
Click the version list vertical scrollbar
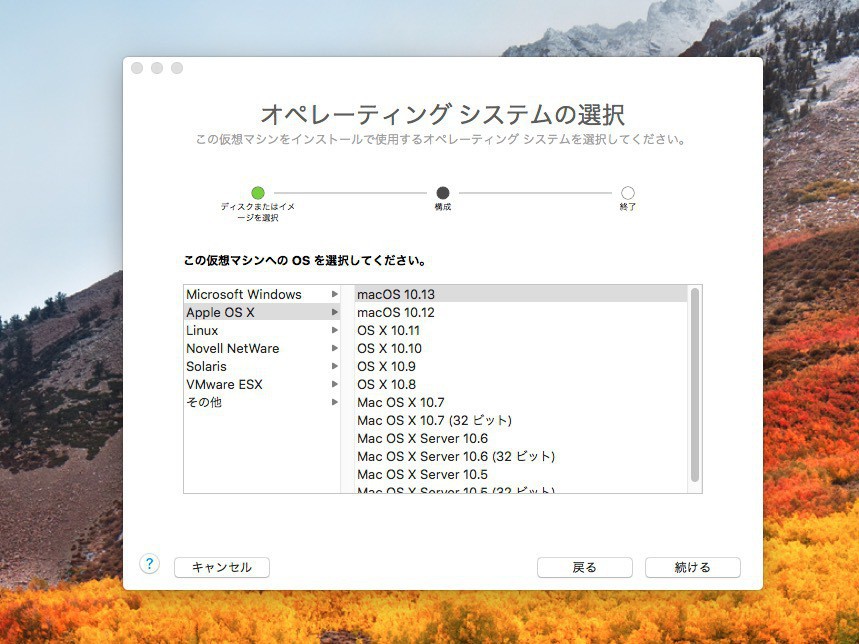pos(695,385)
